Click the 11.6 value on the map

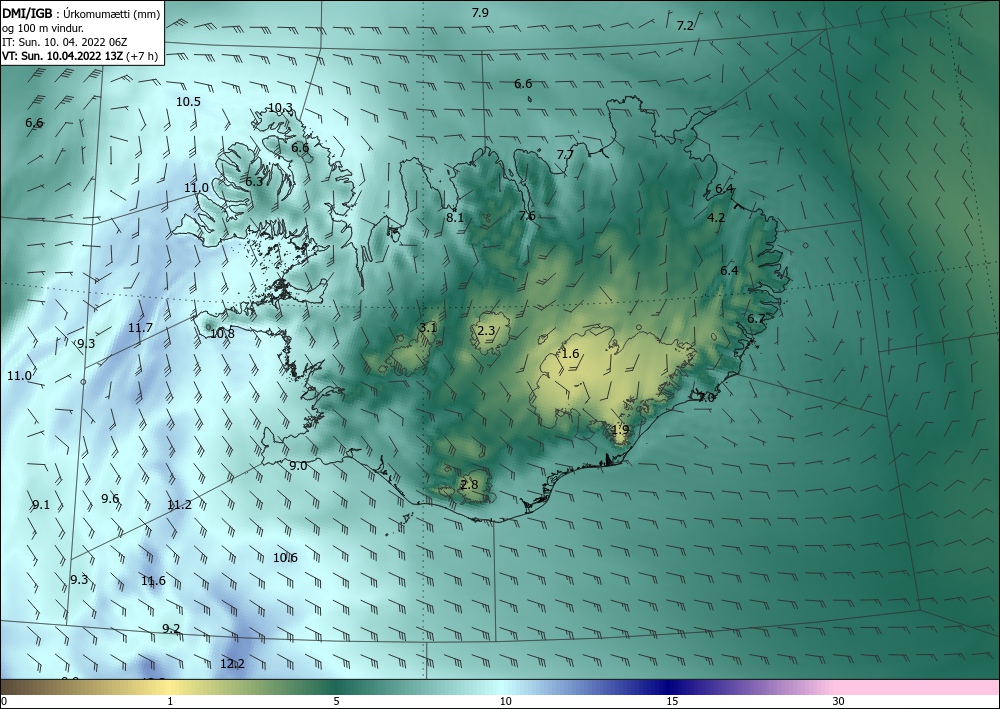153,581
